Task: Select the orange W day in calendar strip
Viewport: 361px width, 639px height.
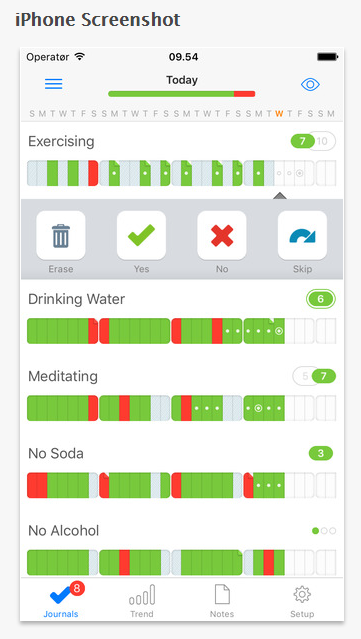Action: (x=279, y=114)
